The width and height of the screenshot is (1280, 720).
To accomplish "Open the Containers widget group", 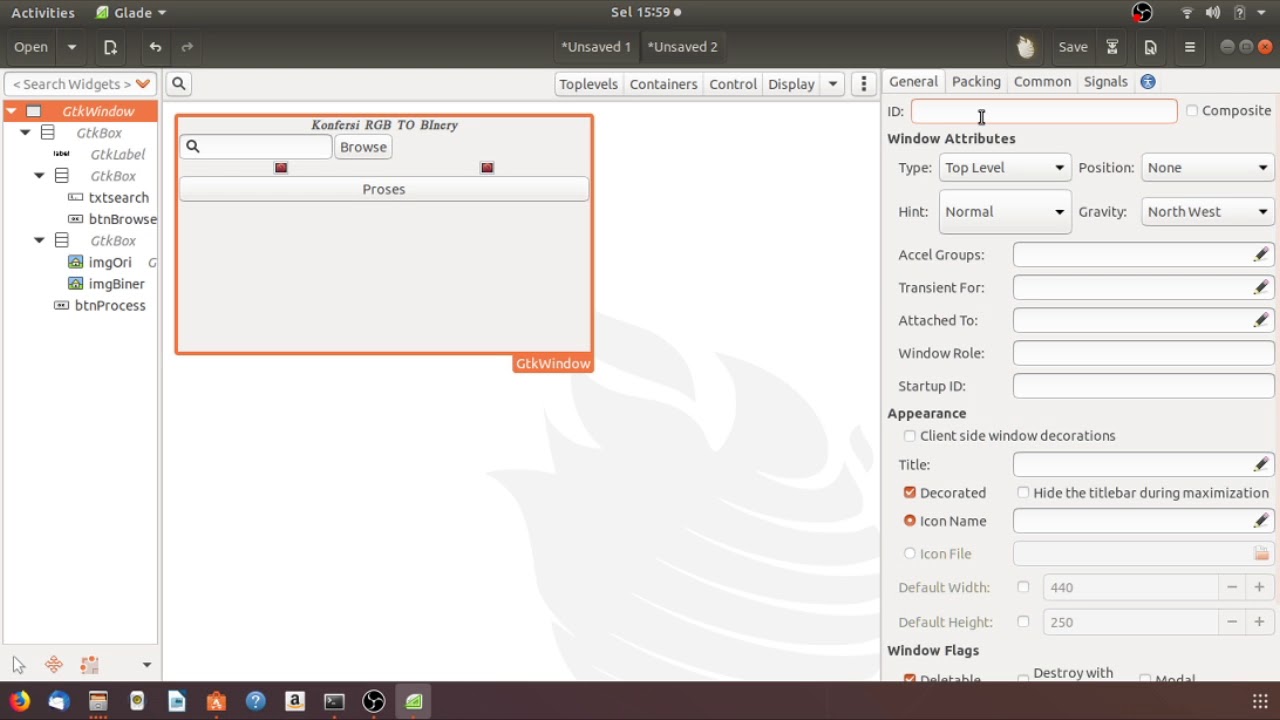I will click(663, 84).
